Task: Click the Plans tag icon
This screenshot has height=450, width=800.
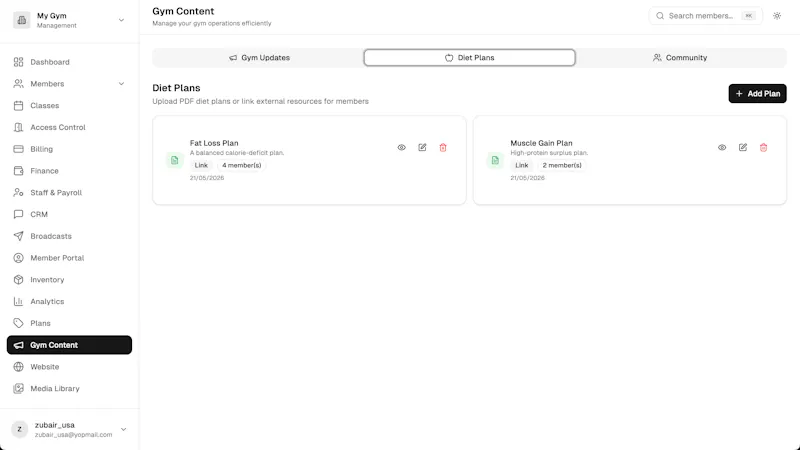Action: (18, 323)
